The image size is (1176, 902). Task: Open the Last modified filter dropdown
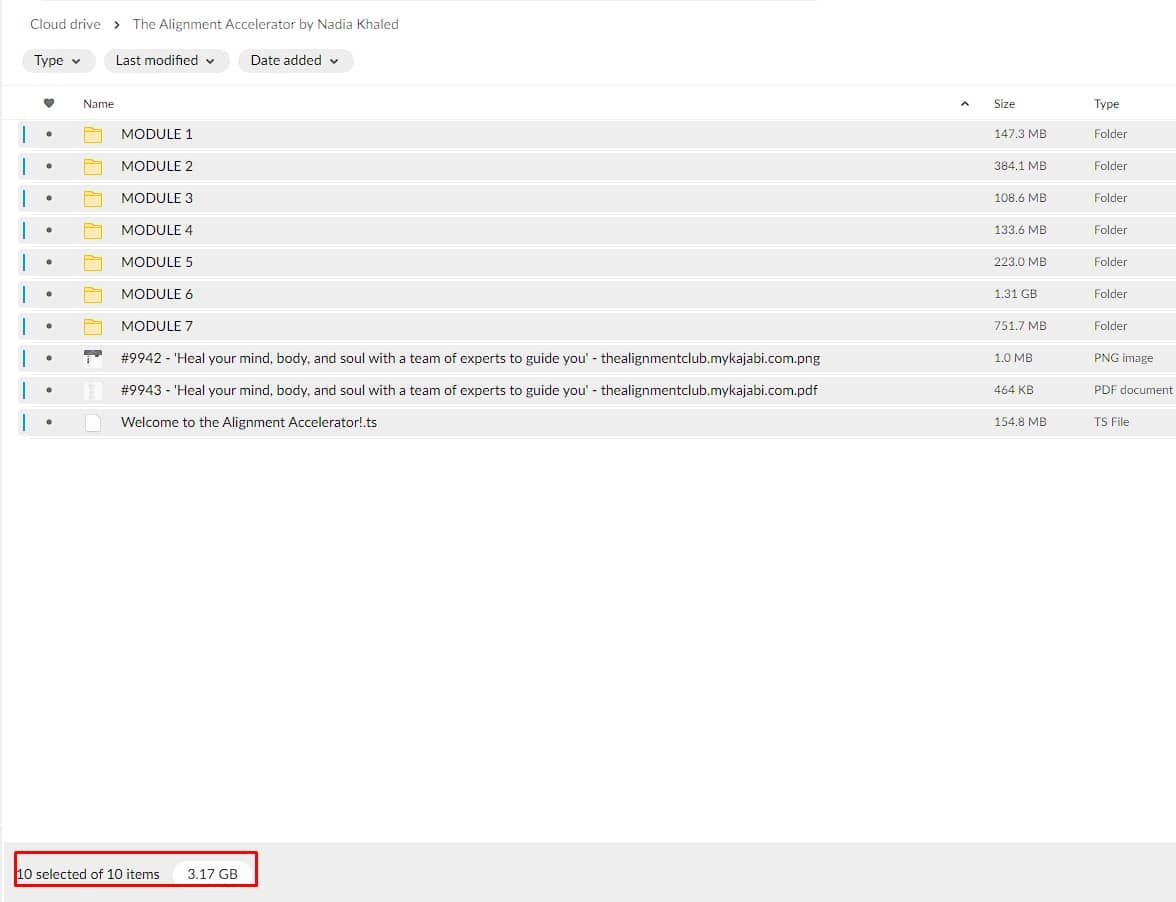[x=166, y=61]
